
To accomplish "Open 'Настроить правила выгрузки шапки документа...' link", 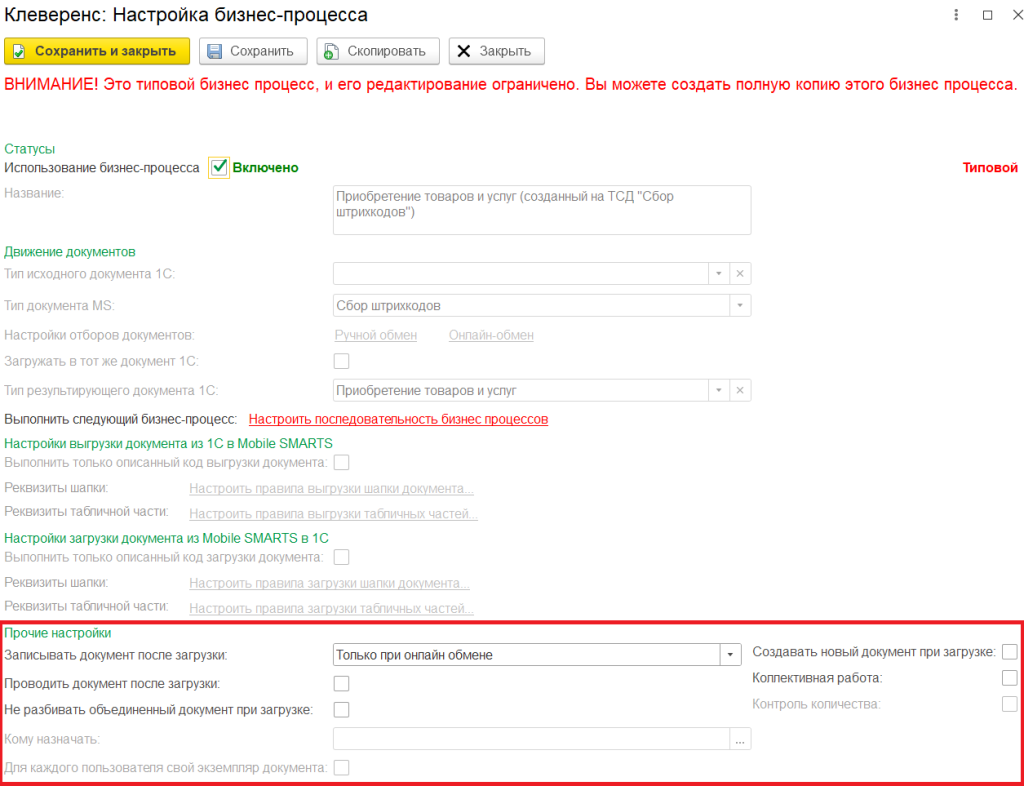I will click(331, 489).
